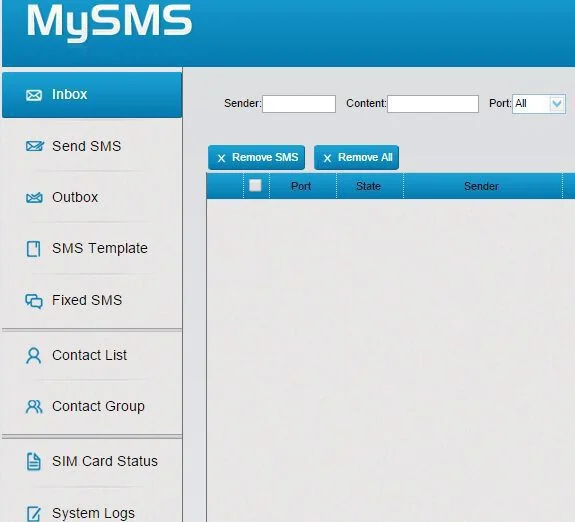Screen dimensions: 575x522
Task: Click the Inbox envelope icon
Action: point(34,95)
